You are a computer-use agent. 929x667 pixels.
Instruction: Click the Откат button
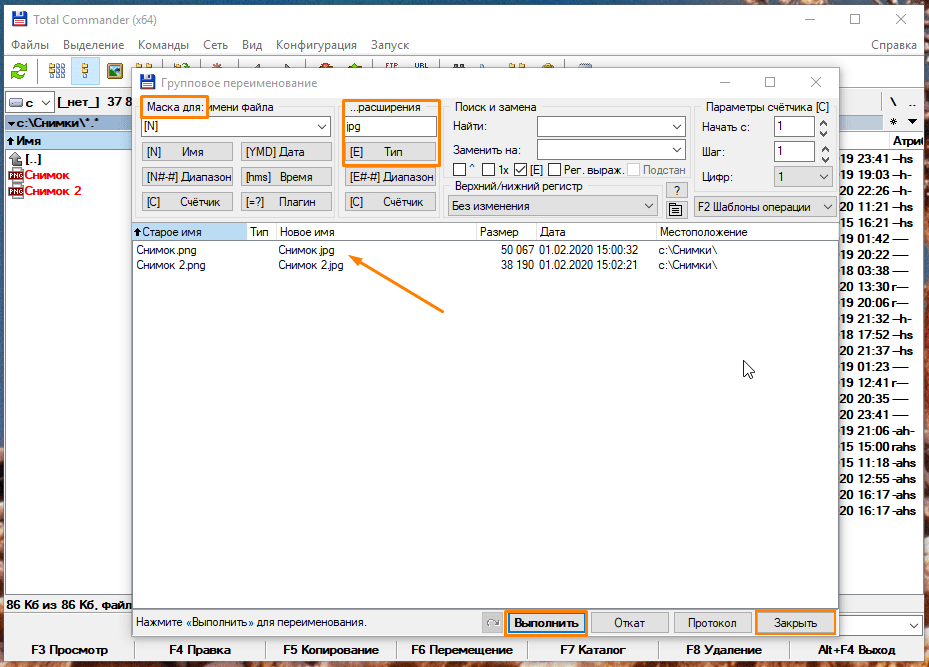tap(629, 623)
